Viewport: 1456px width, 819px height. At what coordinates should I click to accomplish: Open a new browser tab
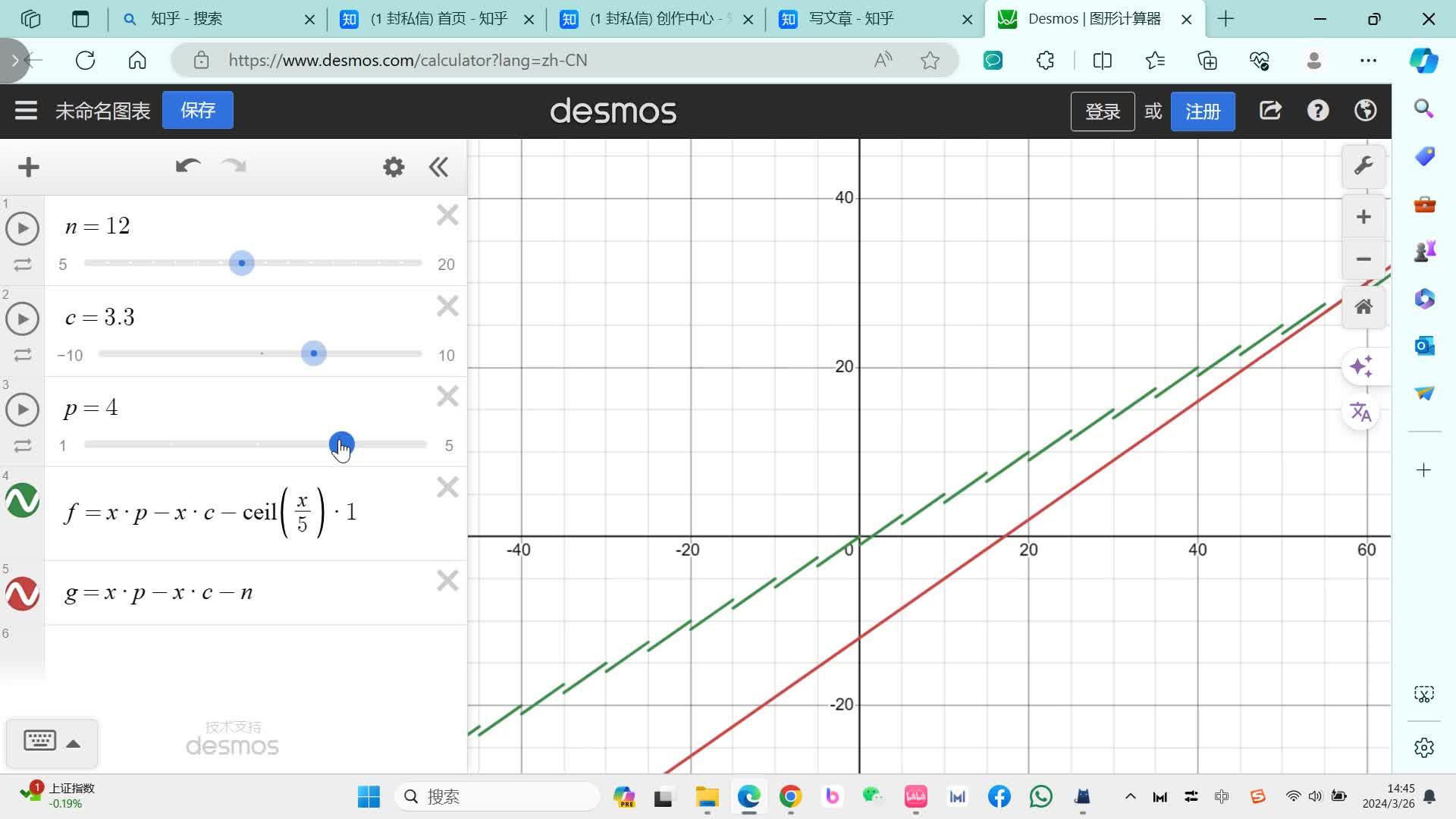pyautogui.click(x=1225, y=19)
